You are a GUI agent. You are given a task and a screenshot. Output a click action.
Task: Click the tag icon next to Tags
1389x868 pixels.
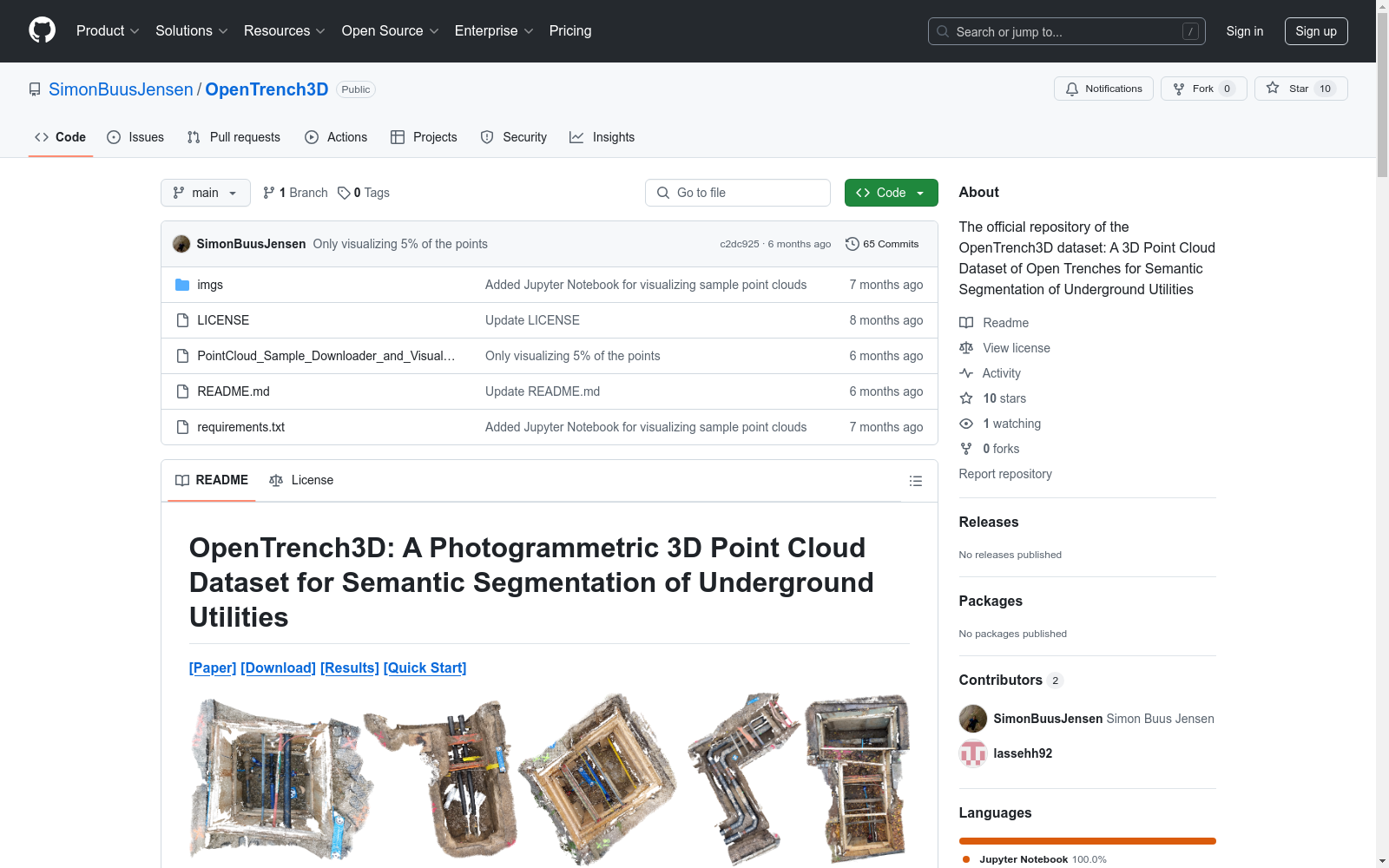tap(344, 193)
